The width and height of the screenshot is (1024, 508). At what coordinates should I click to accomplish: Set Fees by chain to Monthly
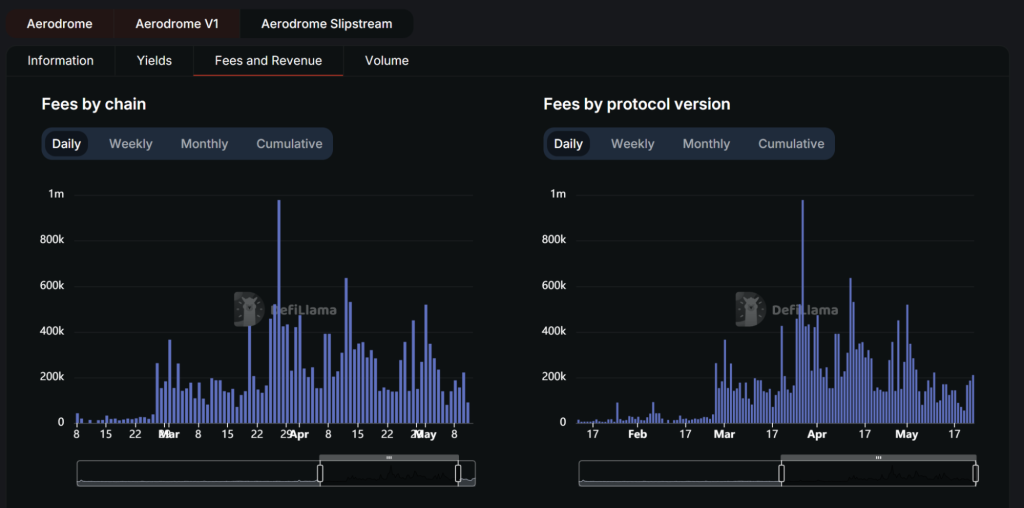[x=204, y=144]
